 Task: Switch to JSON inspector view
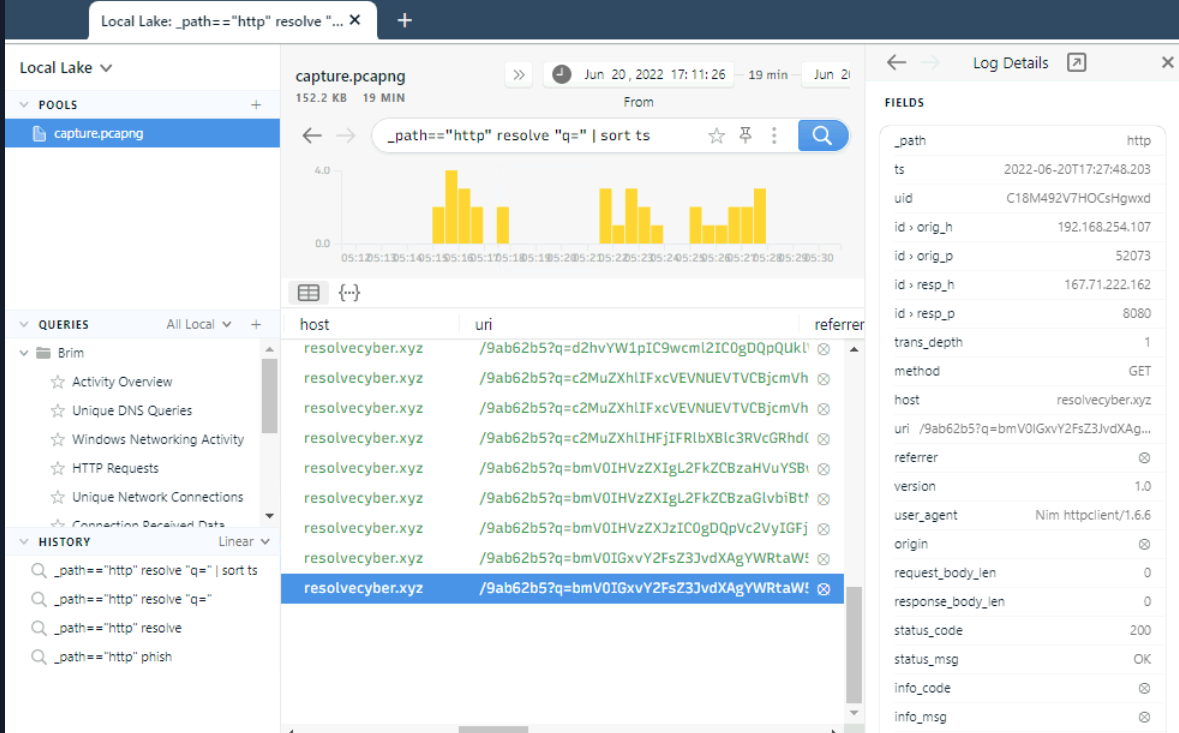(x=349, y=293)
